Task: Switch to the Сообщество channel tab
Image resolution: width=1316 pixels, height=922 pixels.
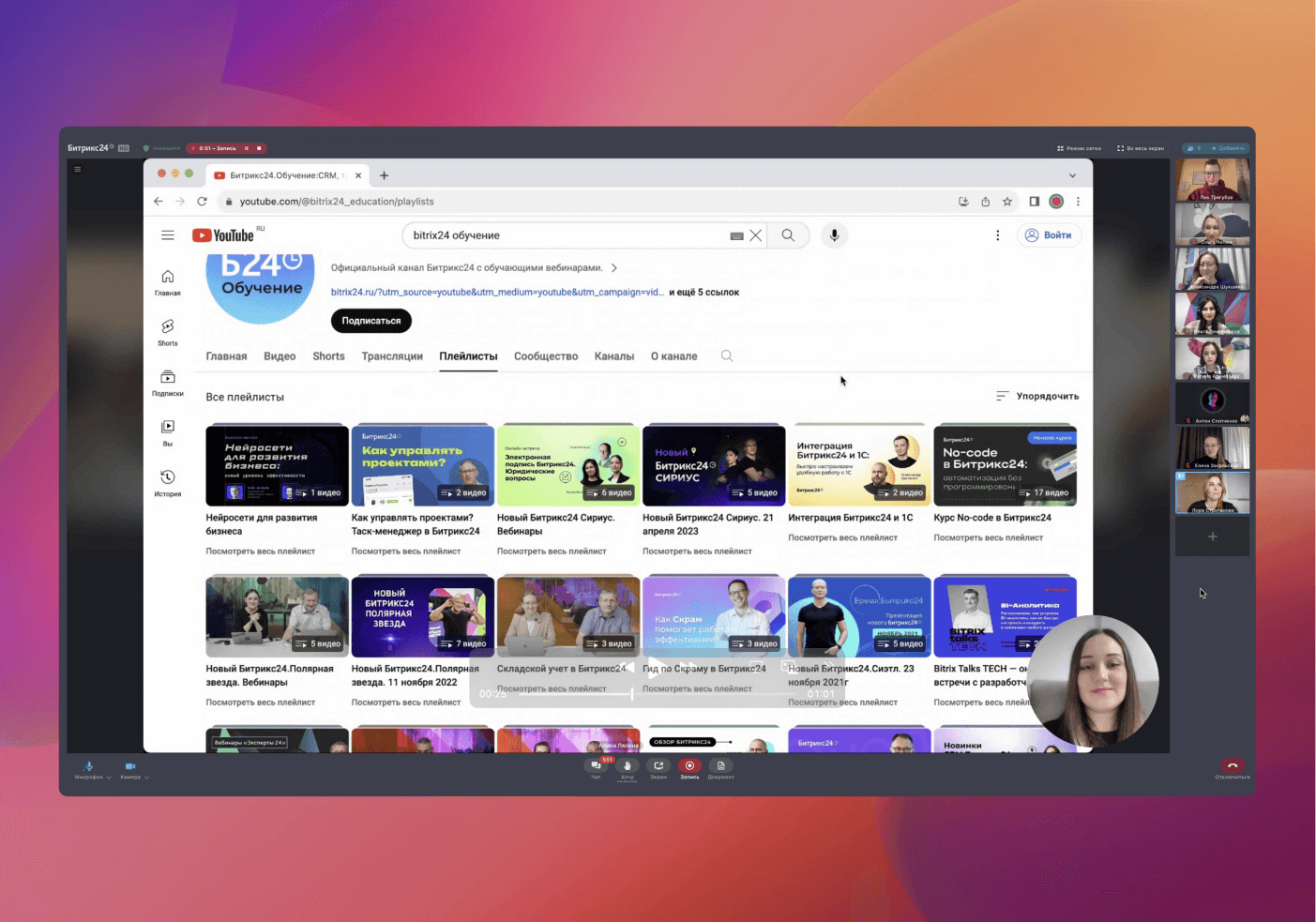Action: point(546,356)
